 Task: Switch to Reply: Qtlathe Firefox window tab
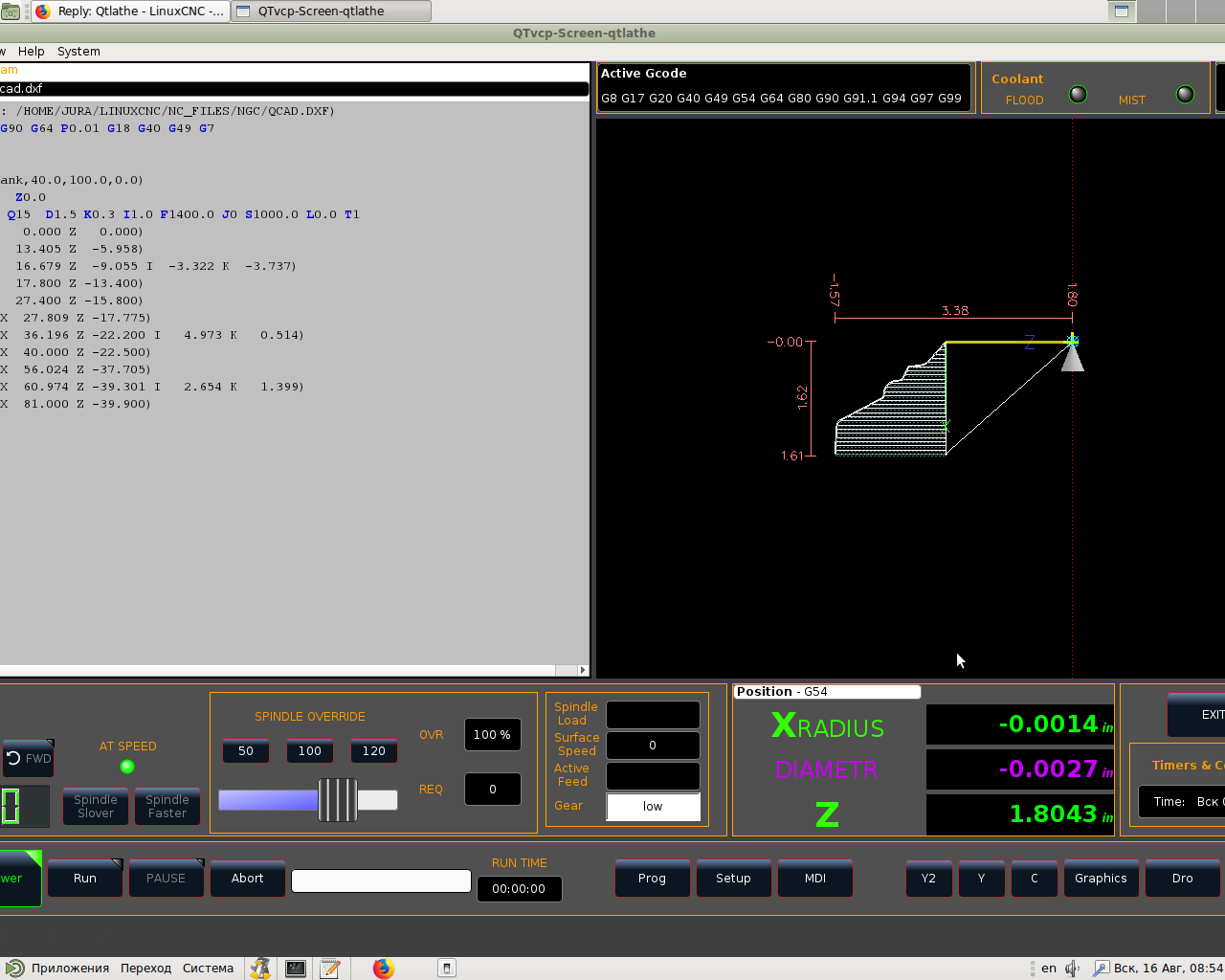pyautogui.click(x=130, y=11)
